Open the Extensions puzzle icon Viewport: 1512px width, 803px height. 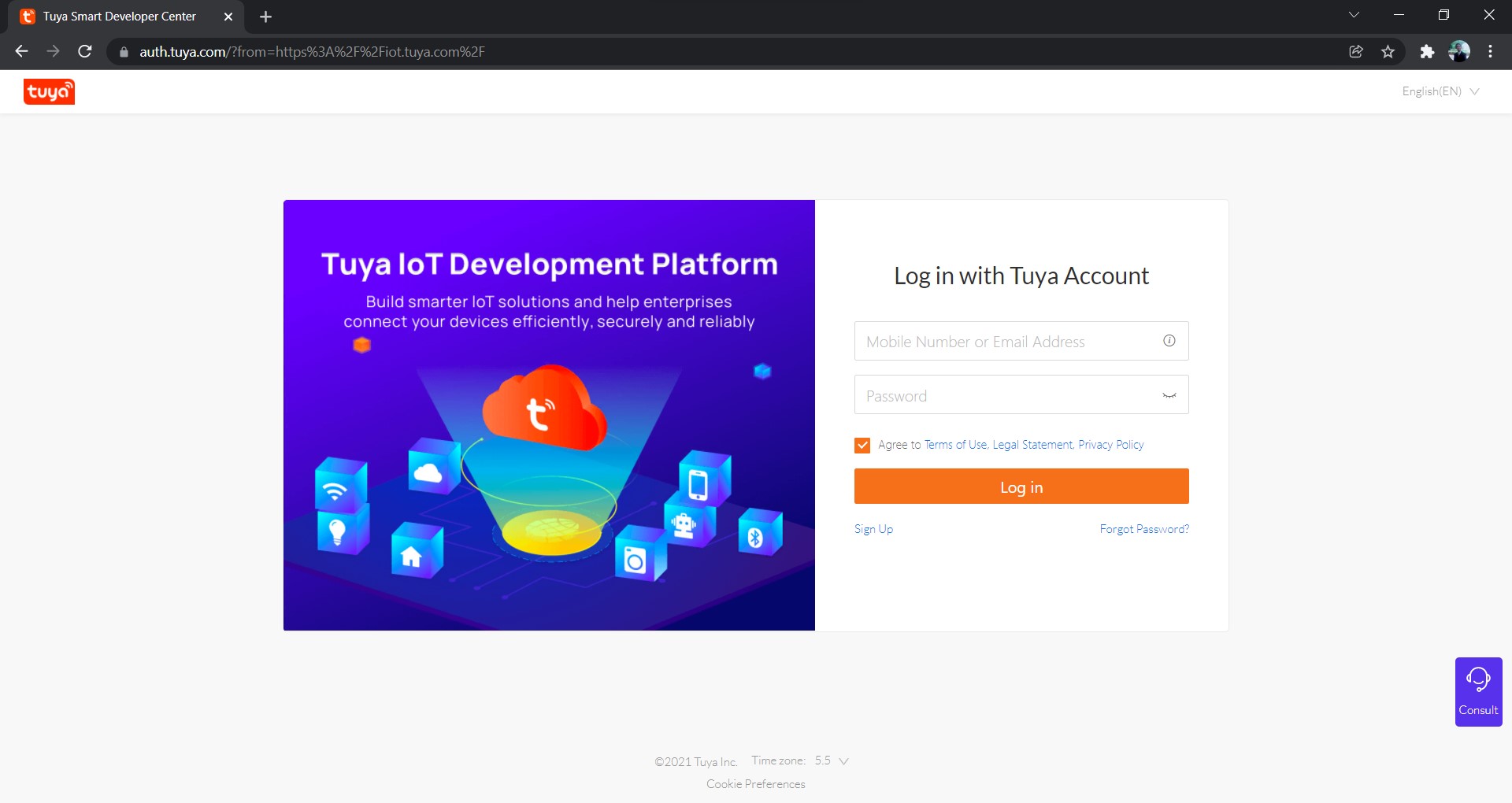(x=1427, y=51)
